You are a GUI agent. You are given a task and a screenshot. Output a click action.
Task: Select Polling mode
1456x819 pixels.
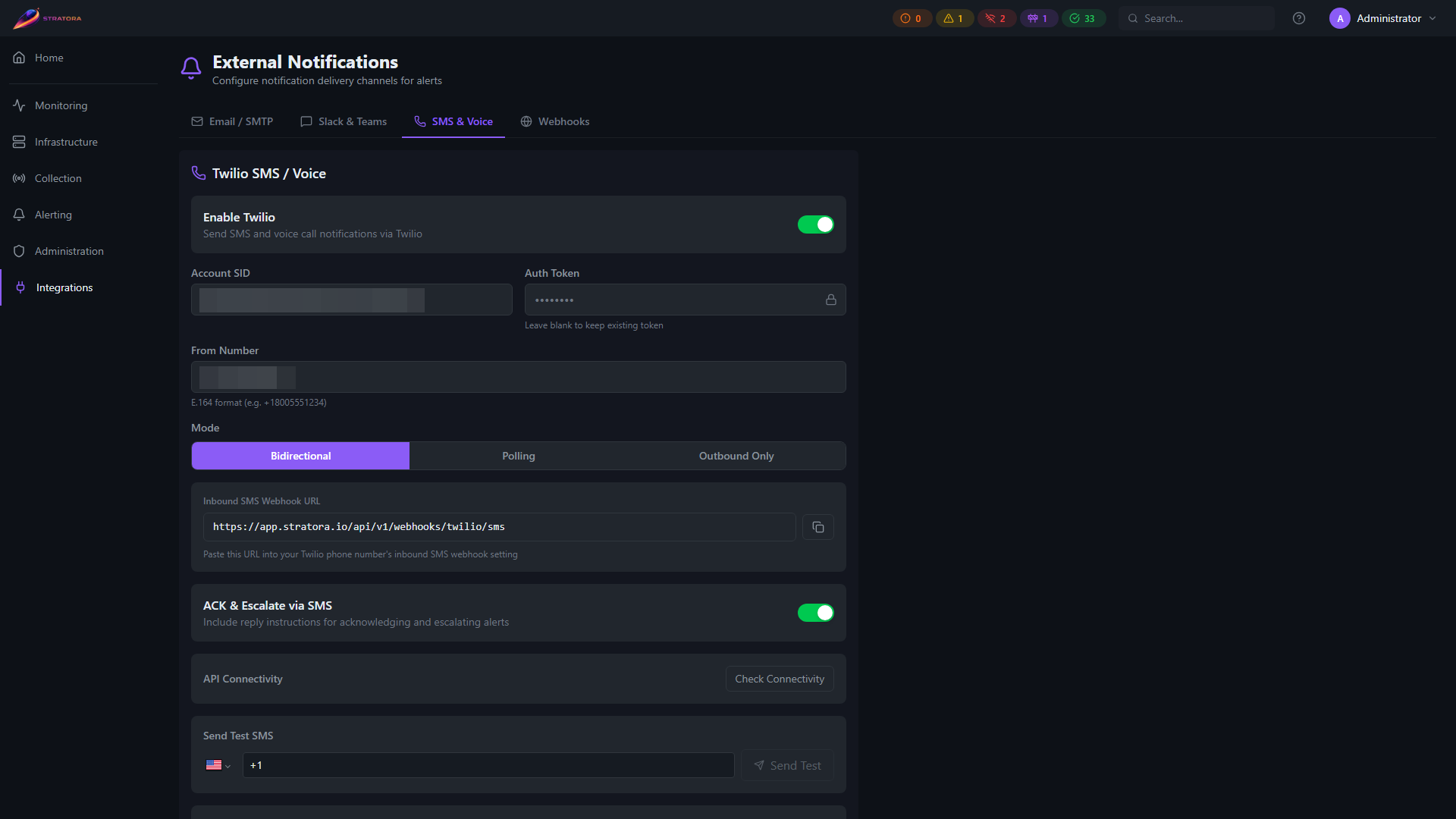pos(518,456)
